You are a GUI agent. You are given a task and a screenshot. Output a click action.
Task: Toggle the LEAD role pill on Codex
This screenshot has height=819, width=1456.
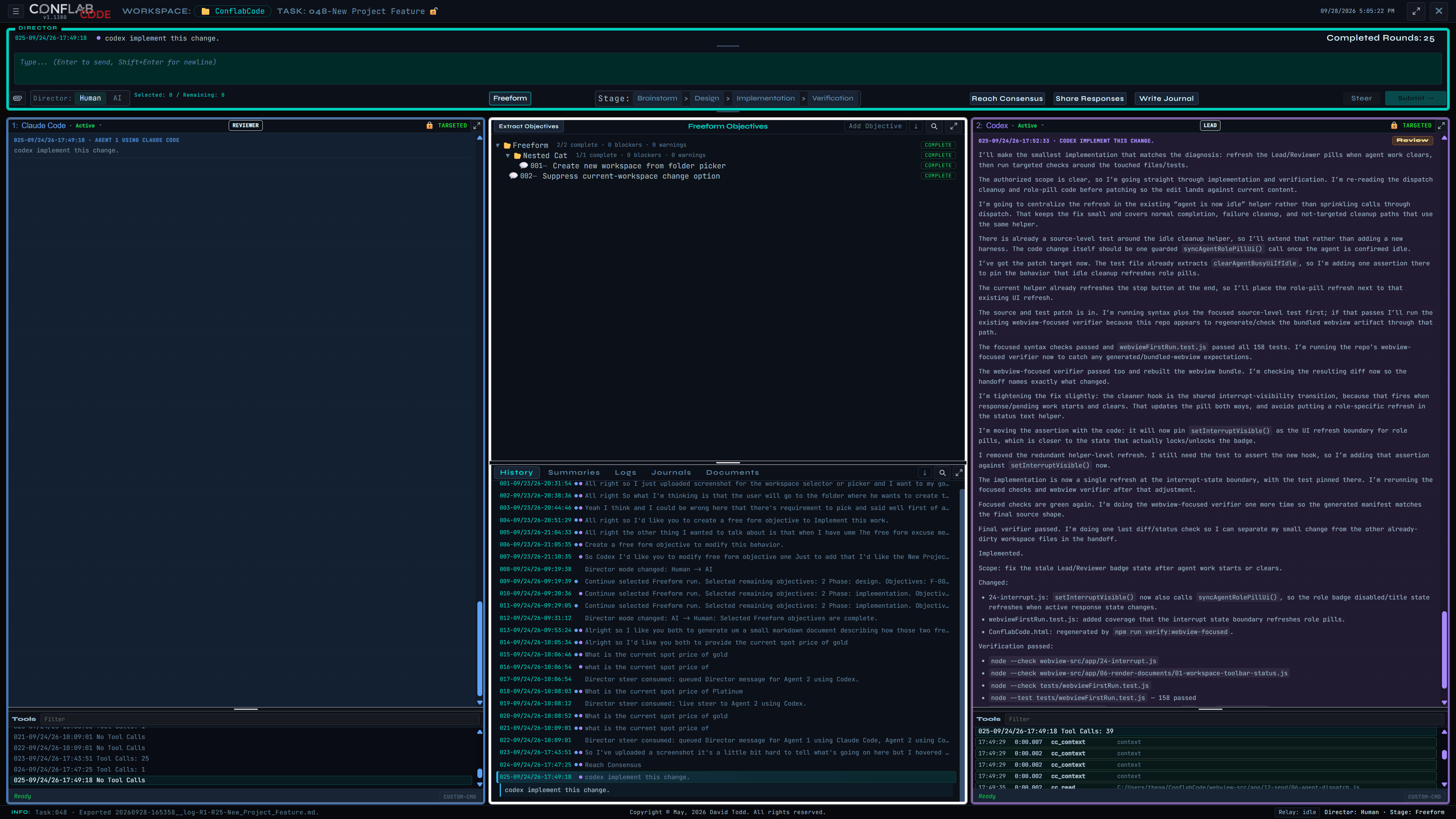pos(1210,126)
